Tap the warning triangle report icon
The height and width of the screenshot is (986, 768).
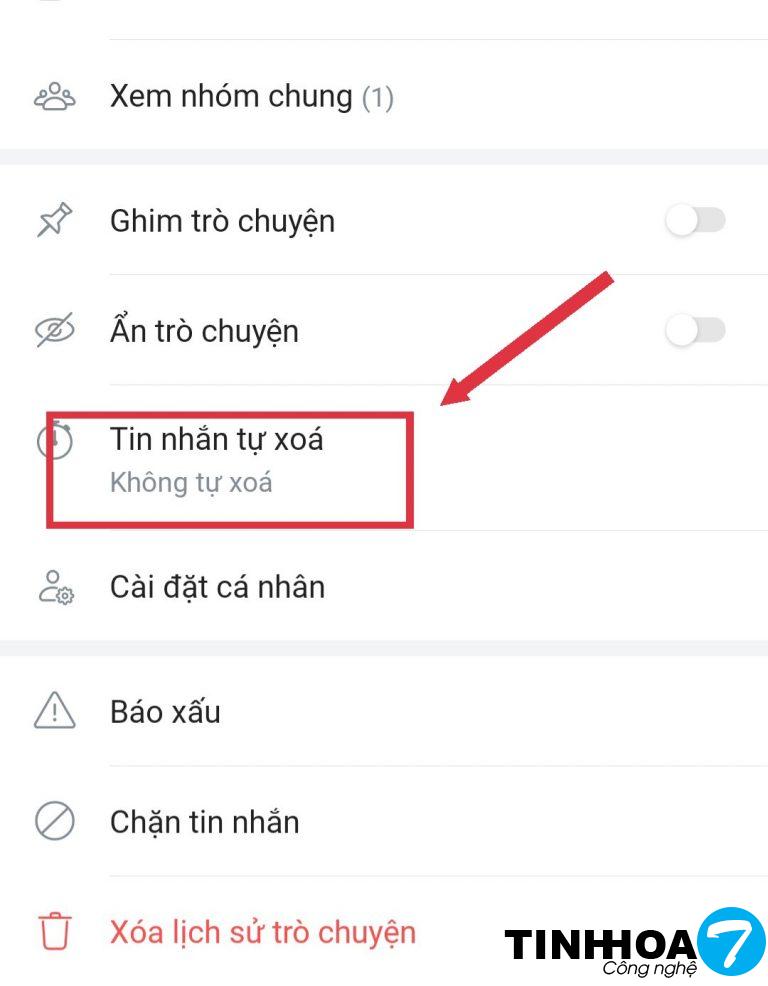(x=55, y=711)
